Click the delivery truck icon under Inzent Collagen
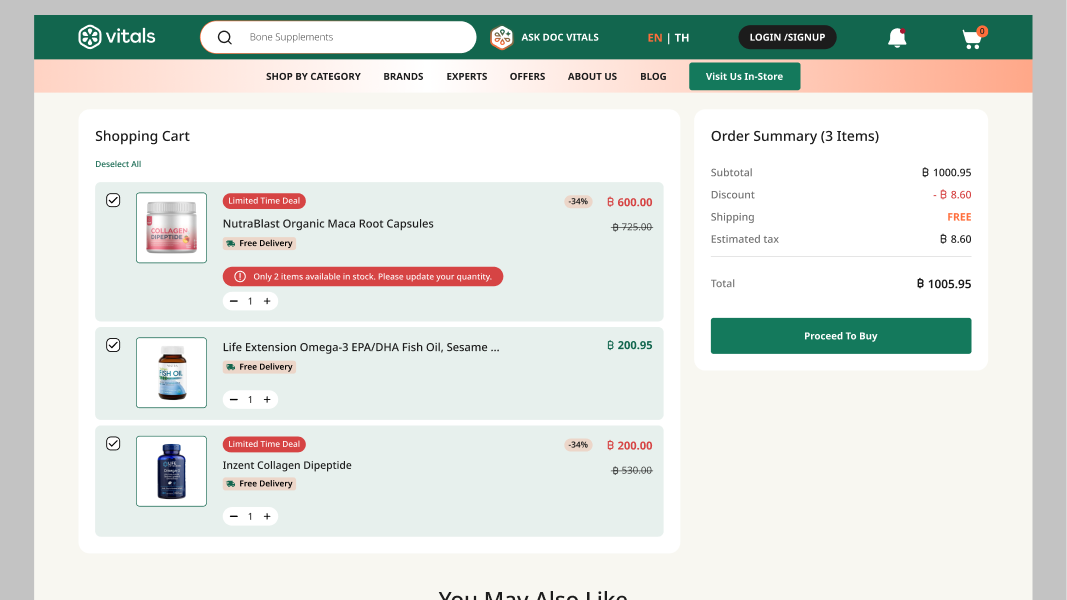The image size is (1067, 600). point(231,484)
